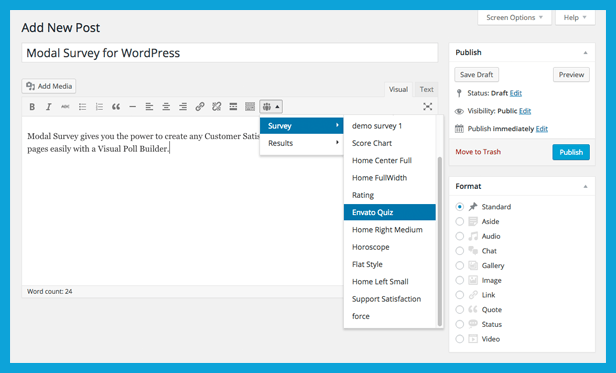Toggle bold formatting in editor toolbar
This screenshot has height=373, width=616.
(x=32, y=107)
